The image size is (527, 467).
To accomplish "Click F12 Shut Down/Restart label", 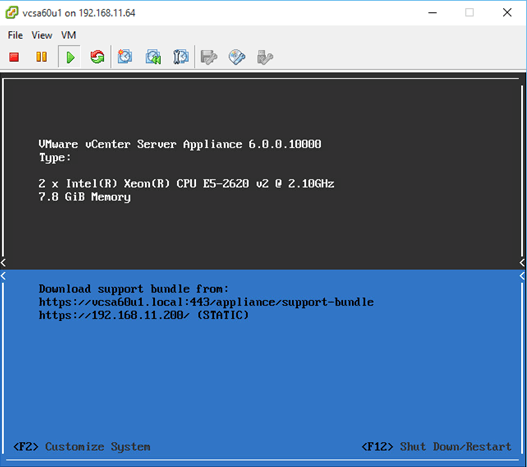I will (x=436, y=446).
